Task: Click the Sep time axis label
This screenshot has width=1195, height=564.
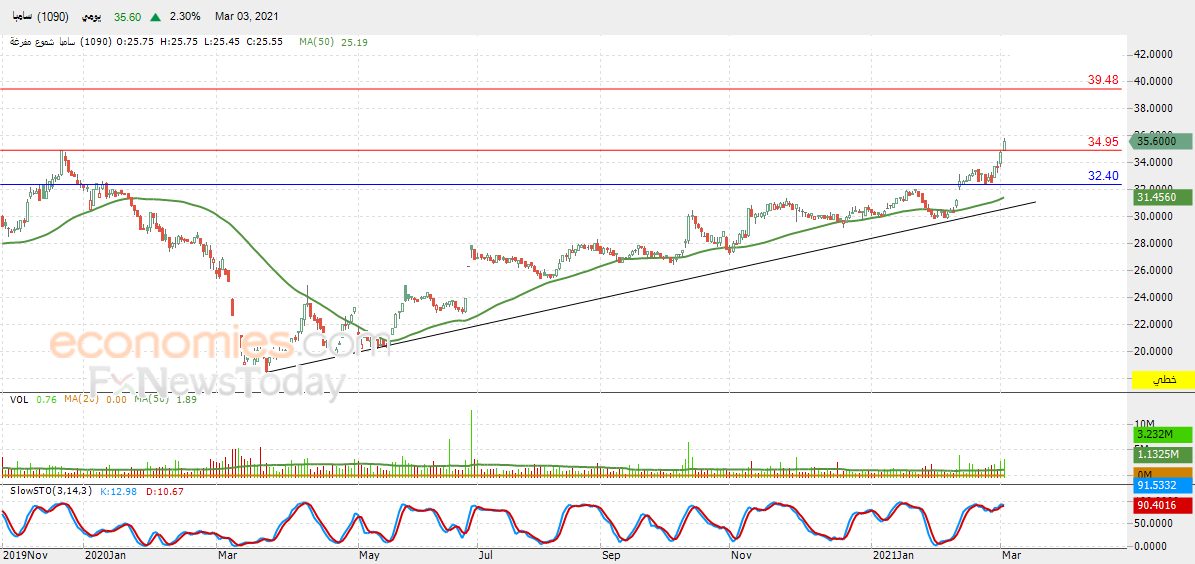Action: pyautogui.click(x=611, y=556)
